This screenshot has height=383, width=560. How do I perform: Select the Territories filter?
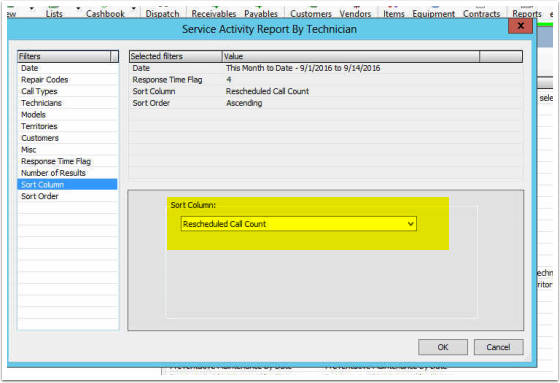(x=68, y=126)
